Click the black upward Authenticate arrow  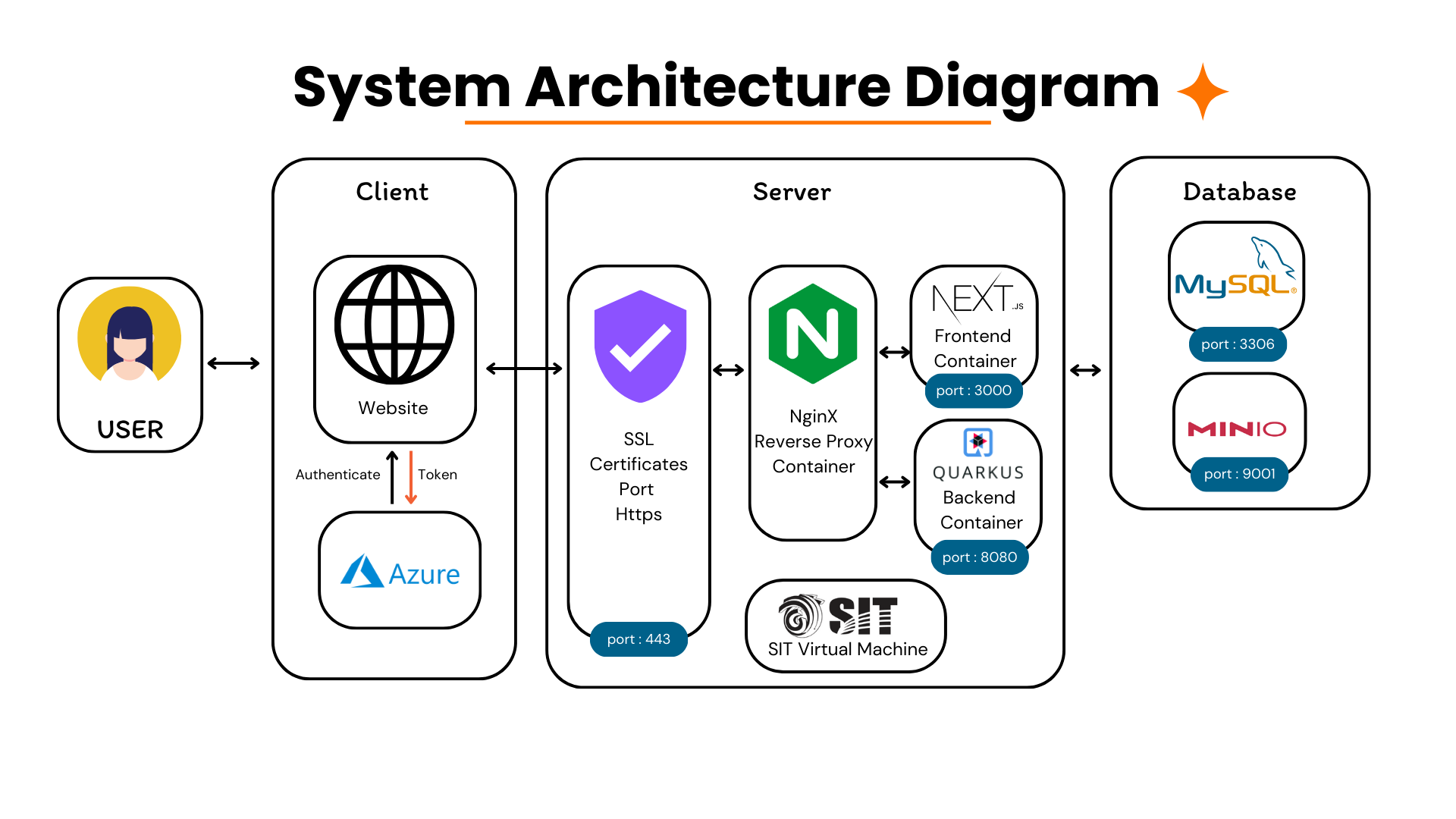click(392, 478)
